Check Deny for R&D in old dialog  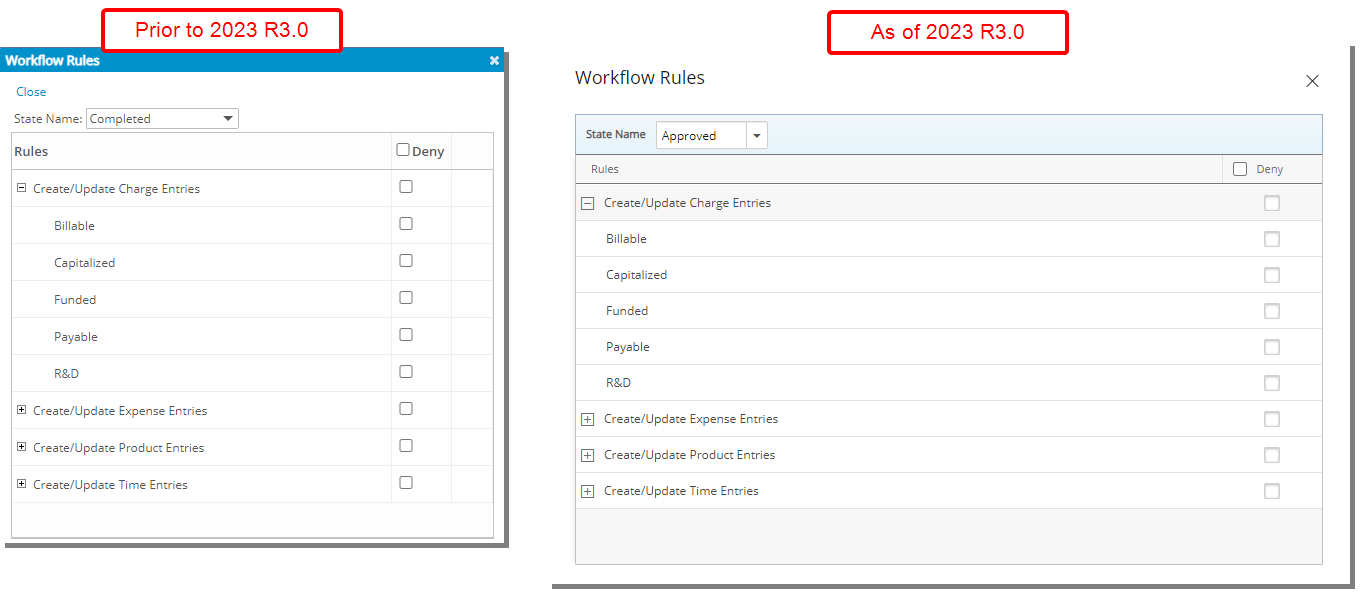[406, 372]
